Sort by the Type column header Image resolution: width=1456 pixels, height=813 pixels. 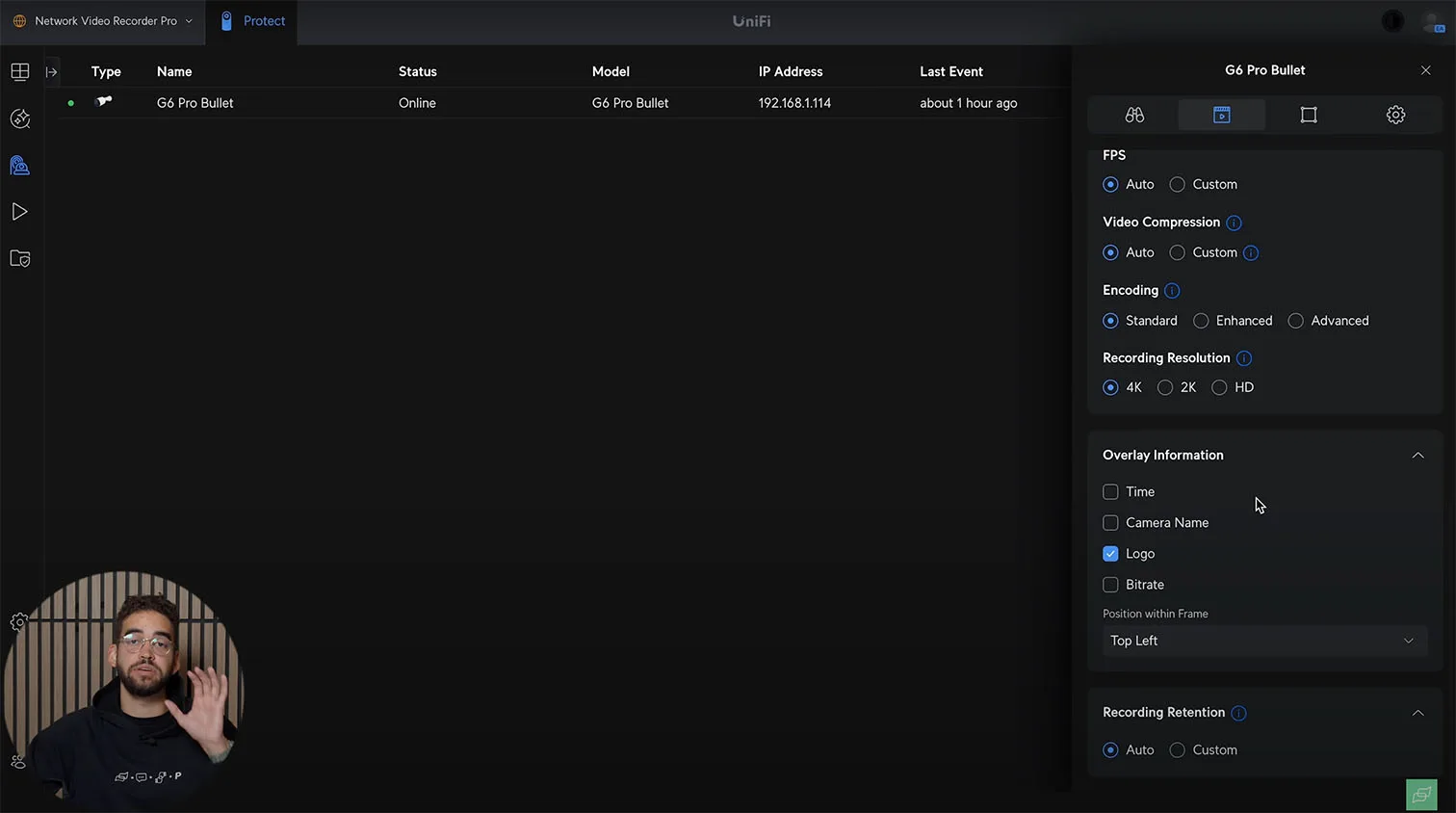point(106,71)
